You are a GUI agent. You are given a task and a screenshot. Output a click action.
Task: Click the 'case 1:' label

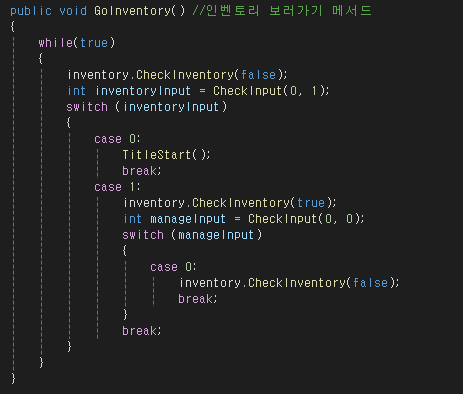117,187
